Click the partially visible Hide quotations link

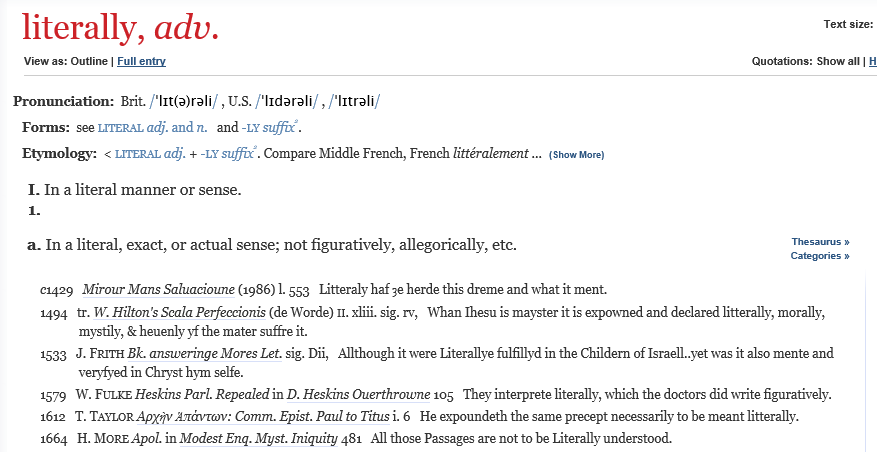coord(873,62)
